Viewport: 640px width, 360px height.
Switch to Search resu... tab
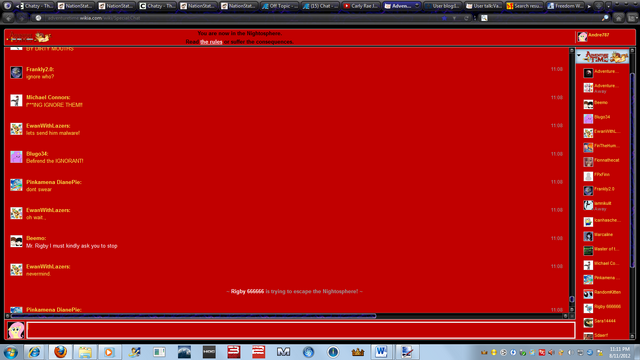tap(524, 6)
